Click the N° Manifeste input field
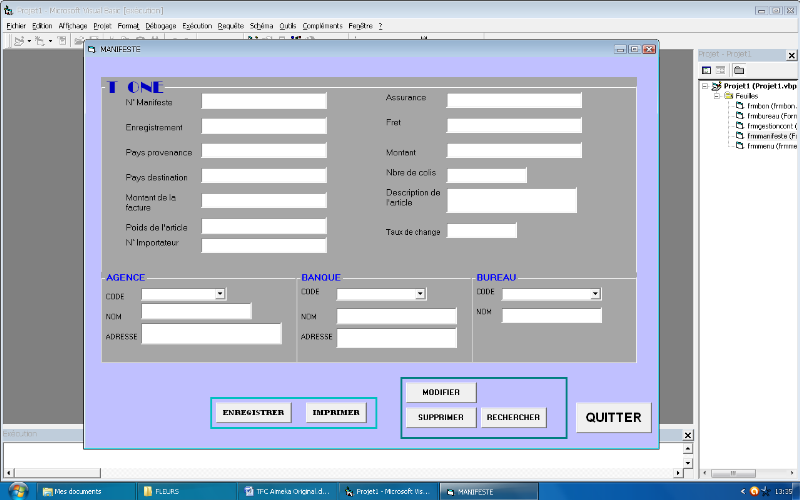 (x=264, y=101)
